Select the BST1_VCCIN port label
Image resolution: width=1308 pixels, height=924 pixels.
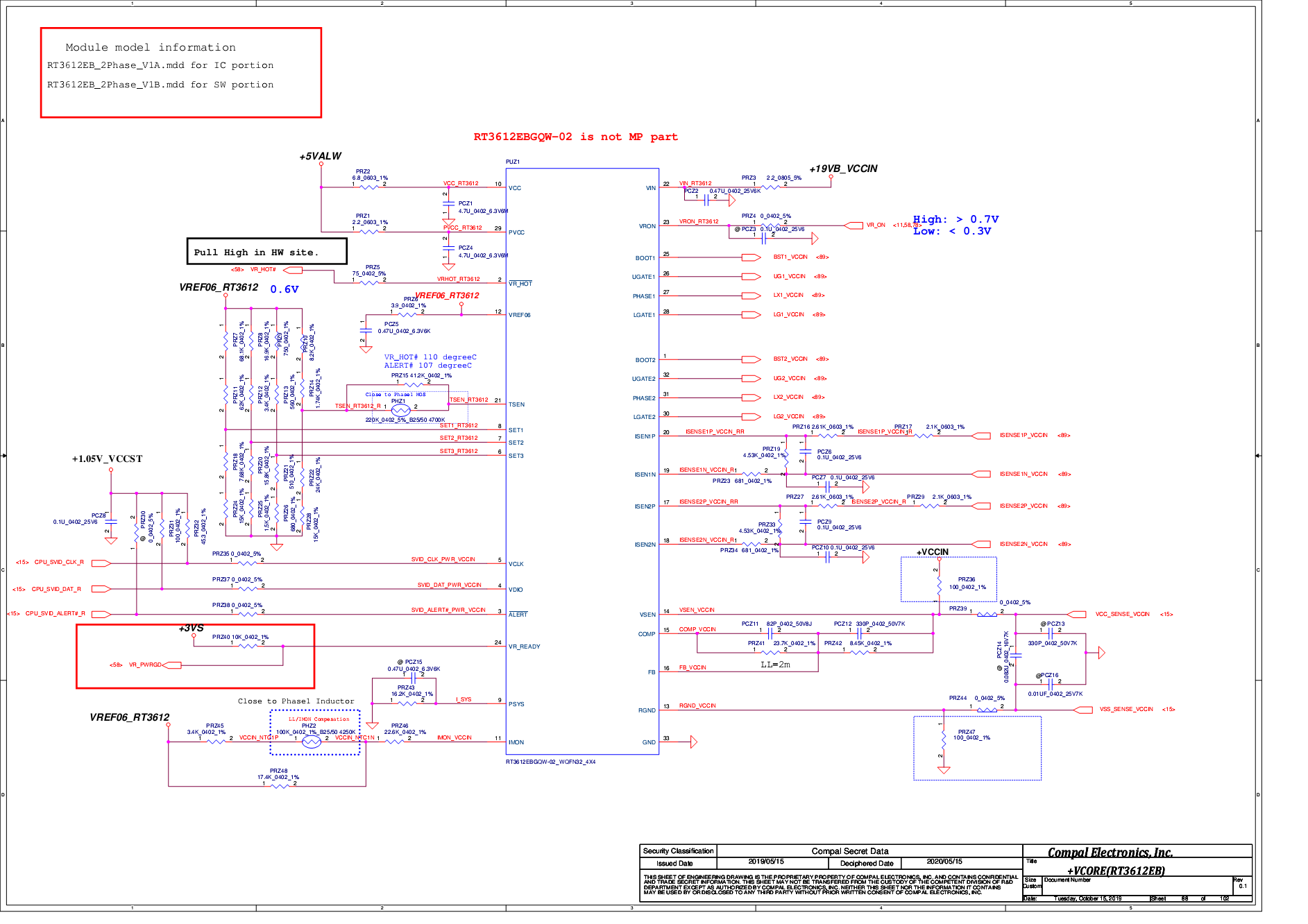point(790,257)
